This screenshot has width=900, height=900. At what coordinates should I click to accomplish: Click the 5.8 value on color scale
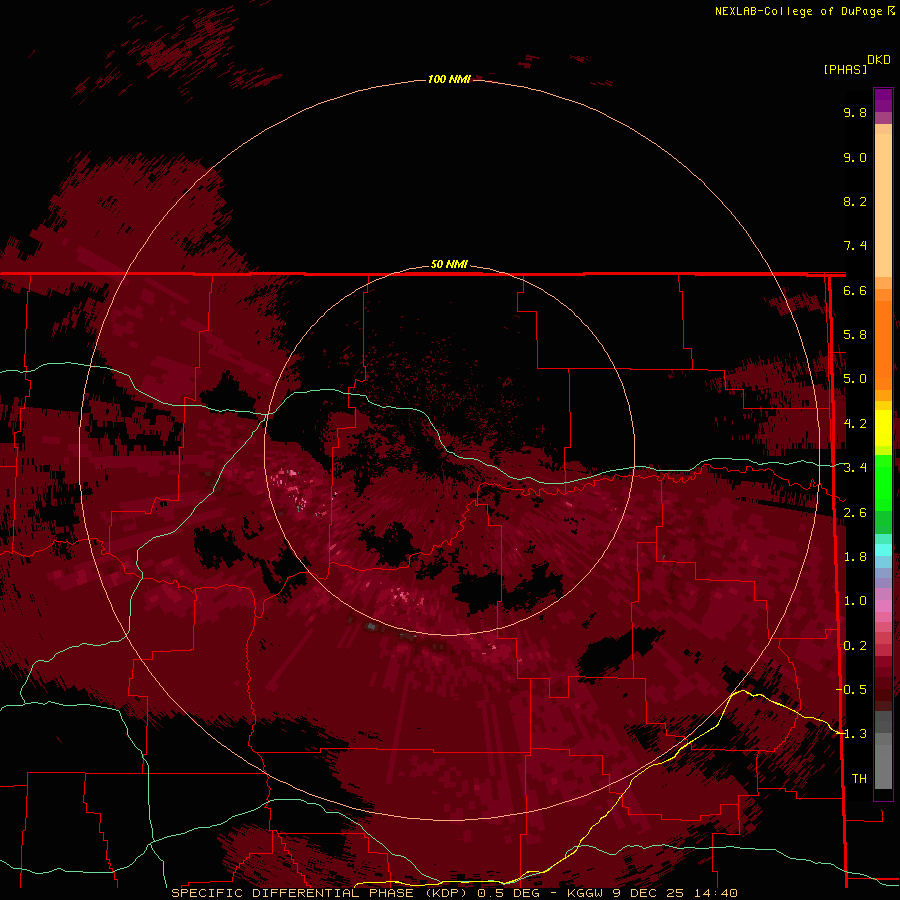[x=855, y=335]
